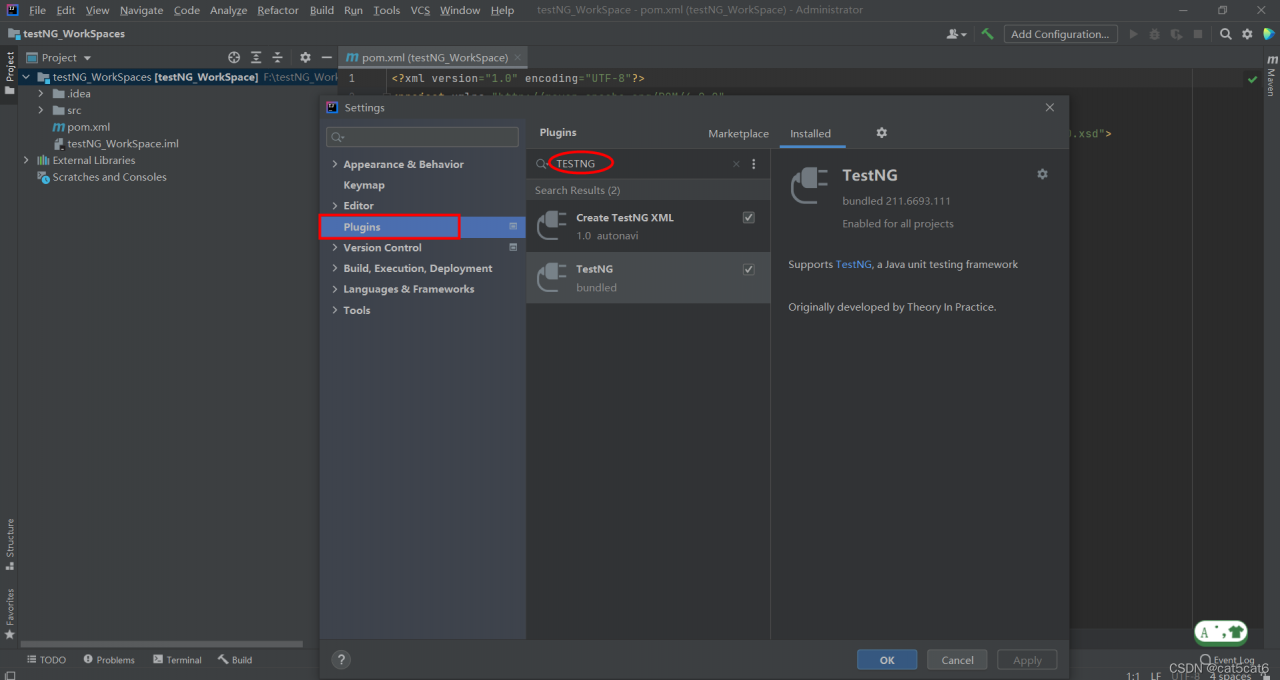Viewport: 1280px width, 680px height.
Task: Click the help question mark button
Action: (x=341, y=659)
